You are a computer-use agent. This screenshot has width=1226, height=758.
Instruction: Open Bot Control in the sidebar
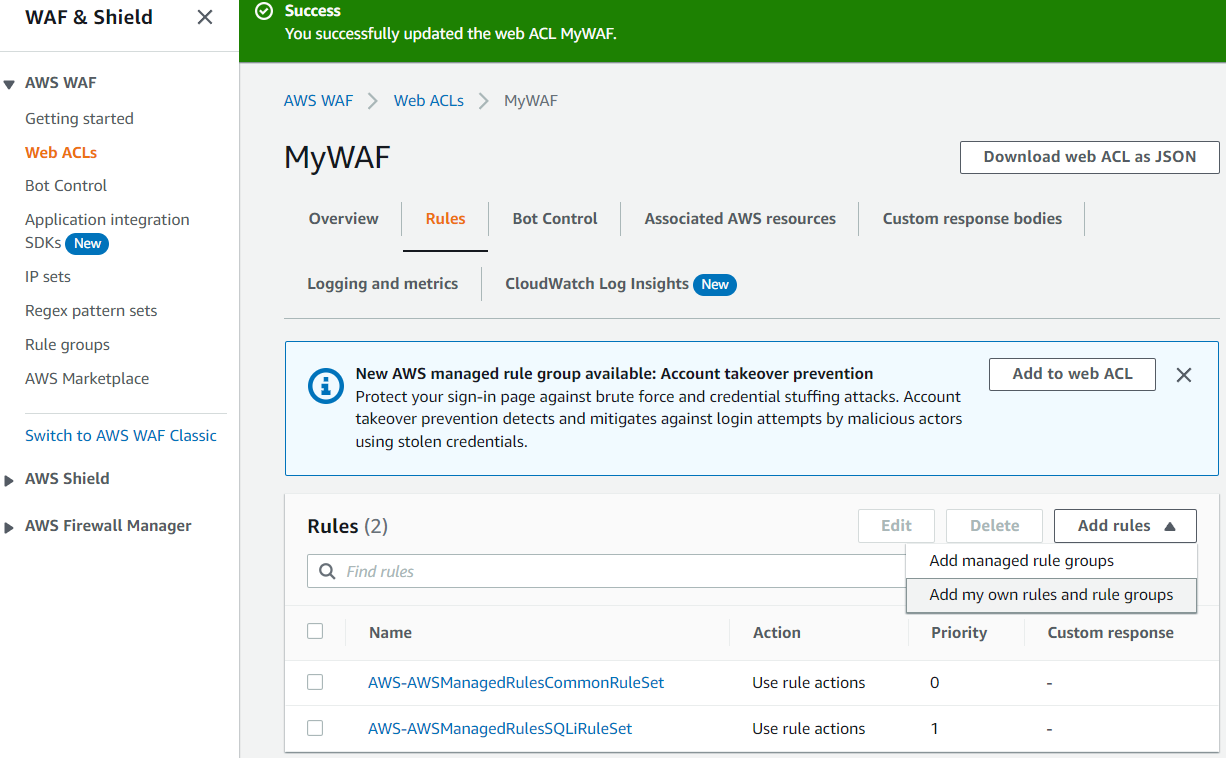click(x=66, y=186)
